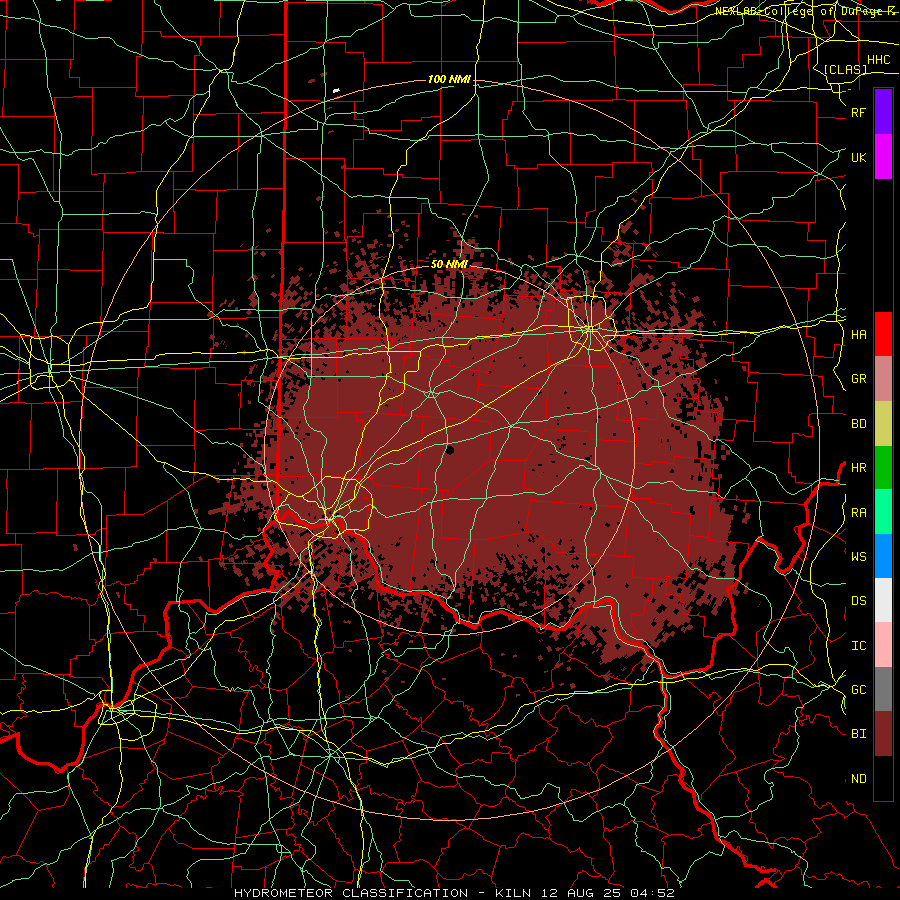Click the BD yellow legend swatch
The width and height of the screenshot is (900, 900).
pyautogui.click(x=883, y=424)
